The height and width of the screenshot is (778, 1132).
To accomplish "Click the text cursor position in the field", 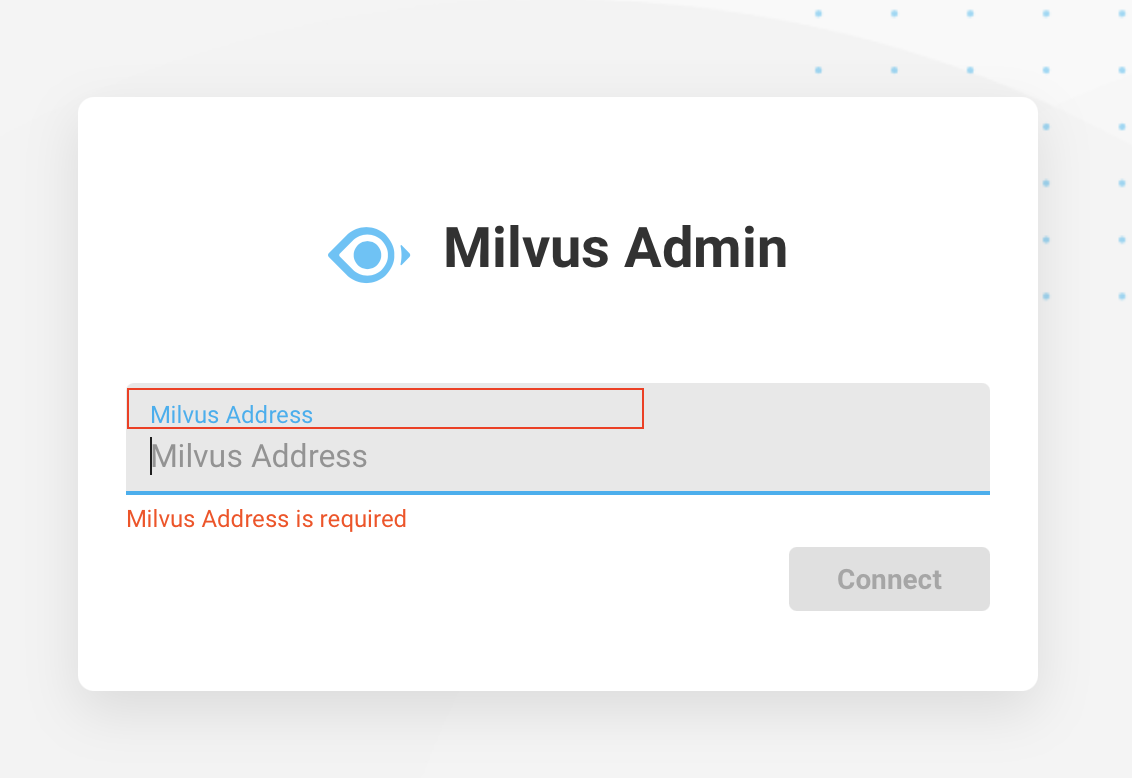I will pyautogui.click(x=152, y=456).
